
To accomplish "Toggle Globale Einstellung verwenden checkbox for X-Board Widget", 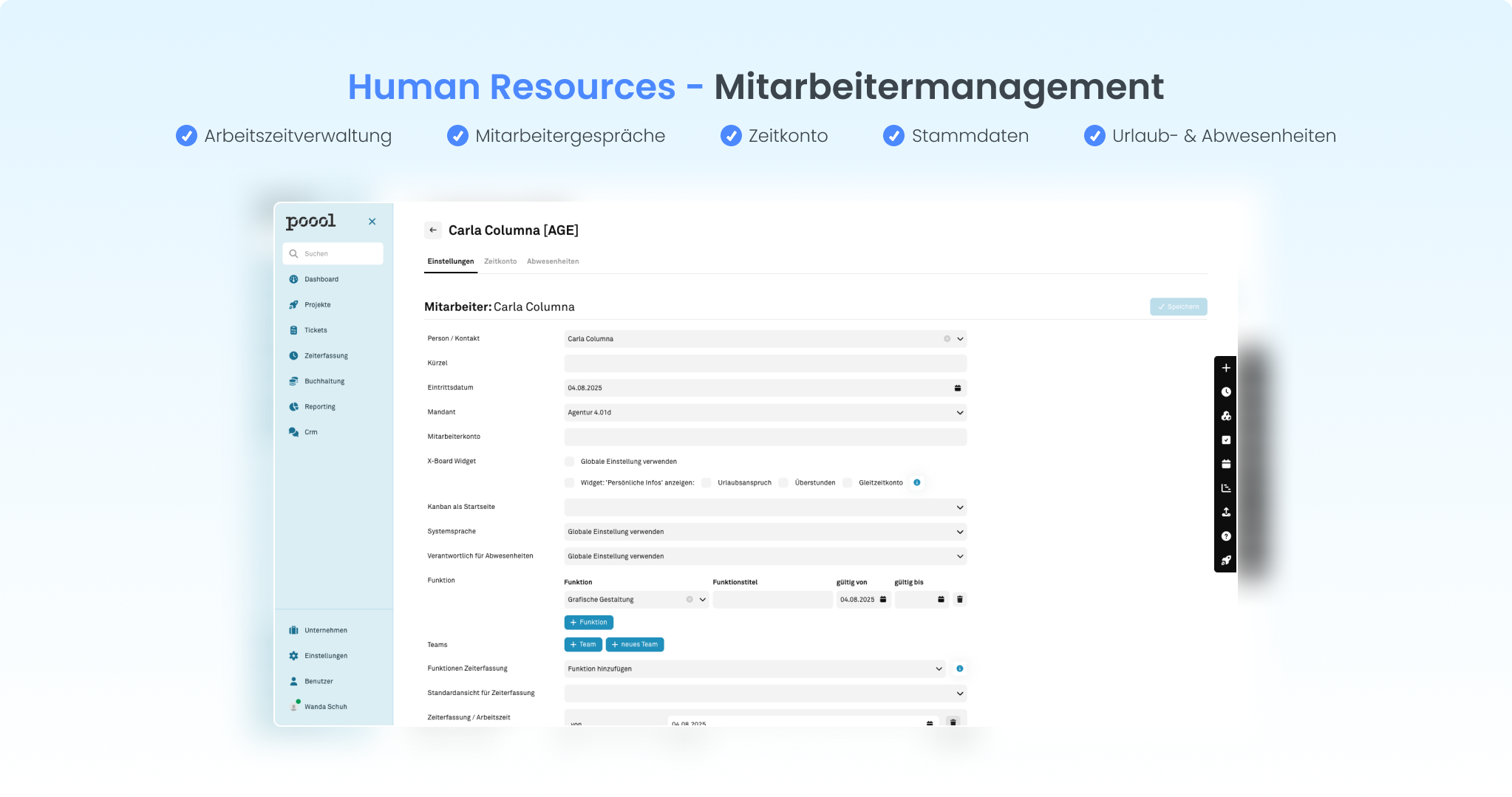I will tap(570, 462).
